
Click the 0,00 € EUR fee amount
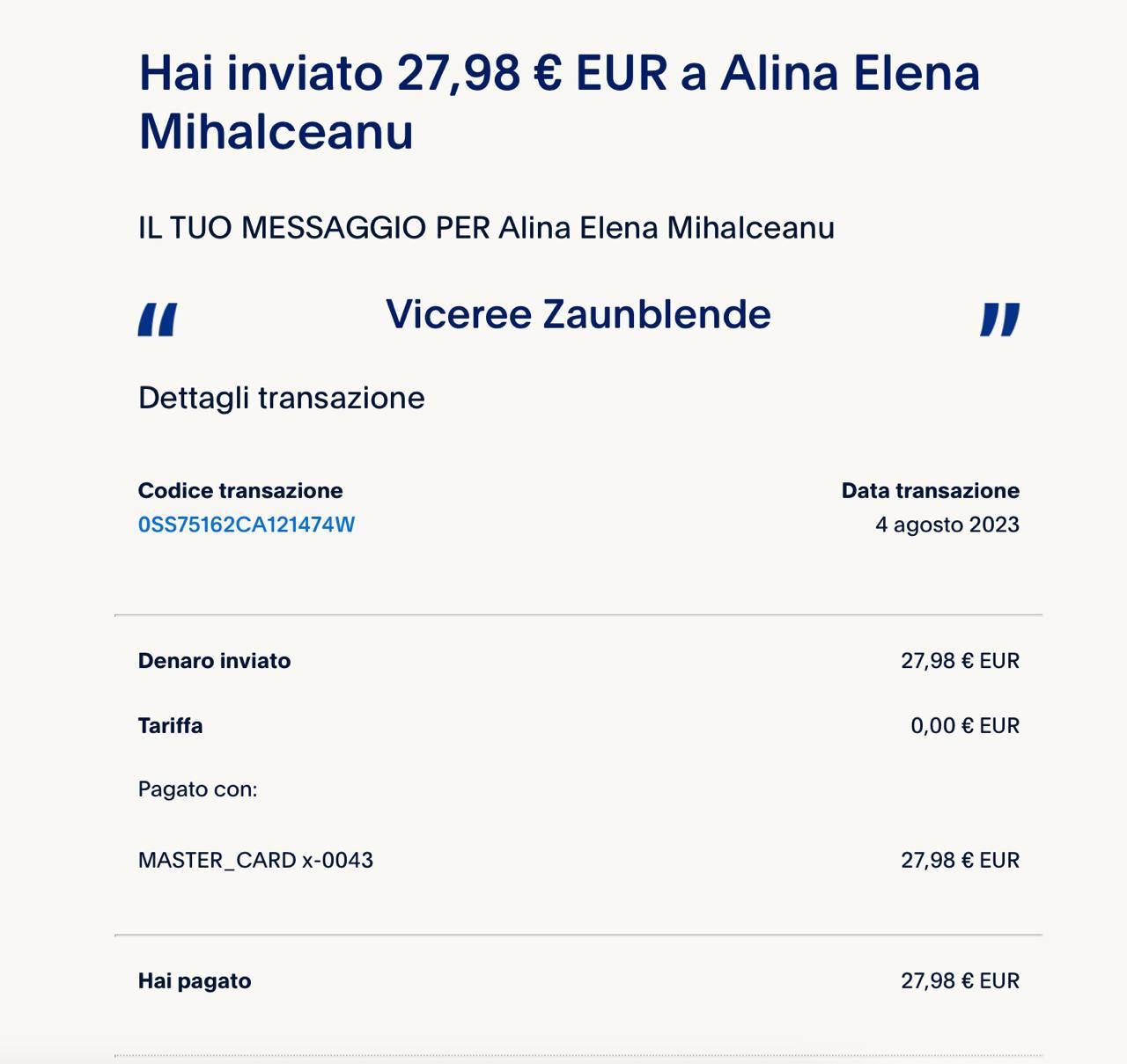point(964,726)
